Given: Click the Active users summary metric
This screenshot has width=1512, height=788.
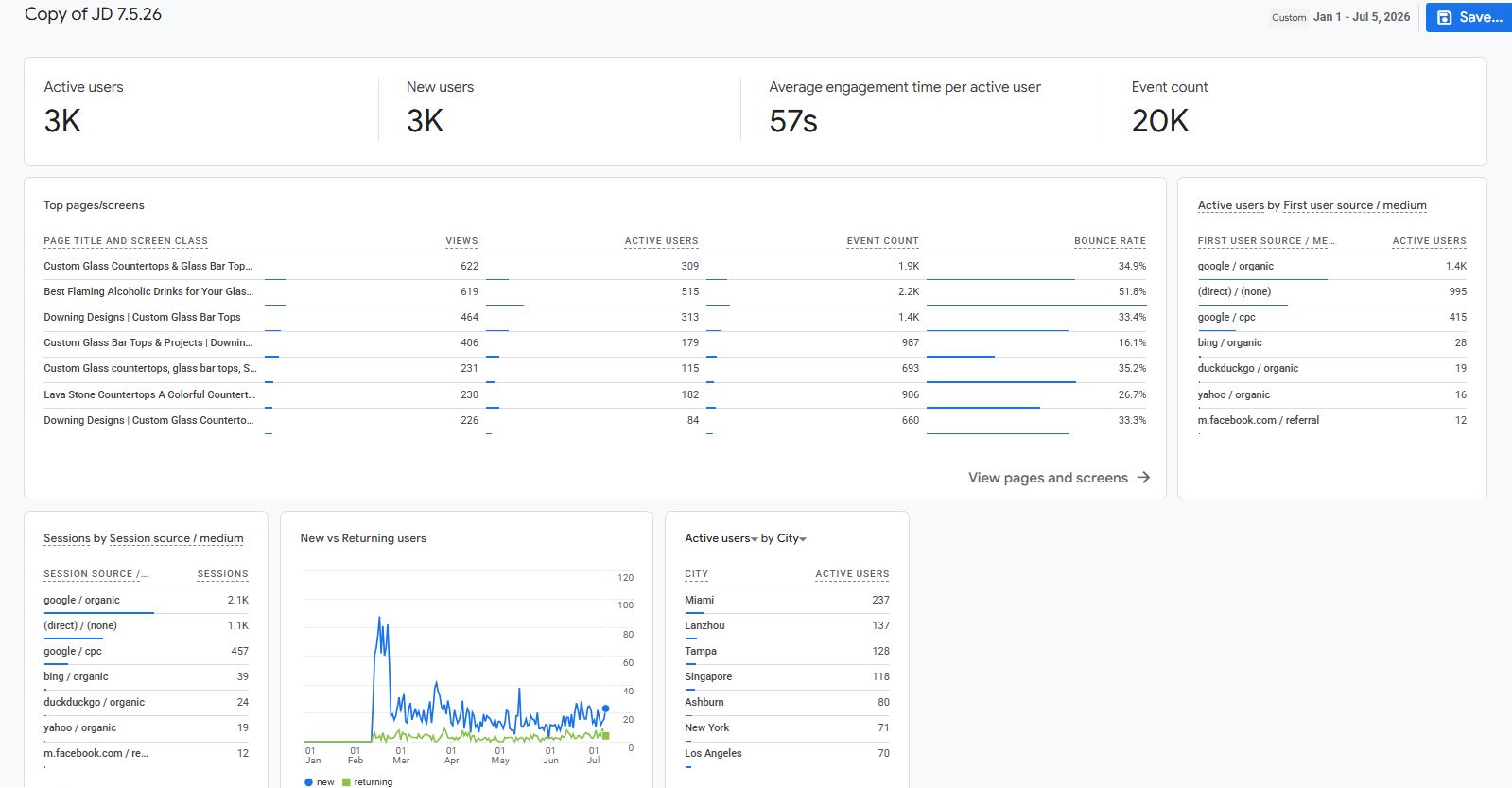Looking at the screenshot, I should (83, 87).
